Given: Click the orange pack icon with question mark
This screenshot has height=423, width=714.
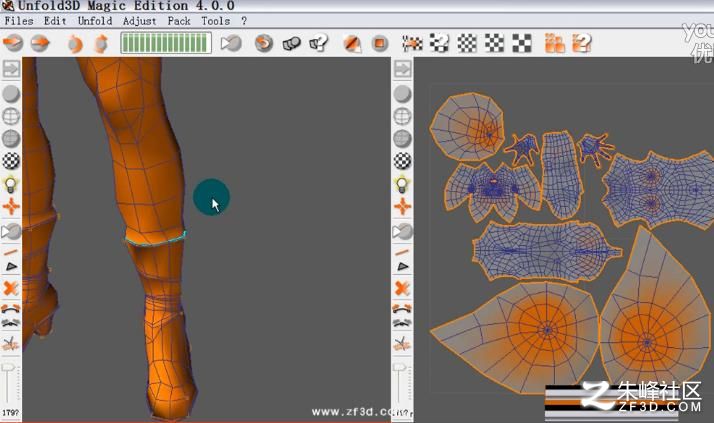Looking at the screenshot, I should click(582, 44).
